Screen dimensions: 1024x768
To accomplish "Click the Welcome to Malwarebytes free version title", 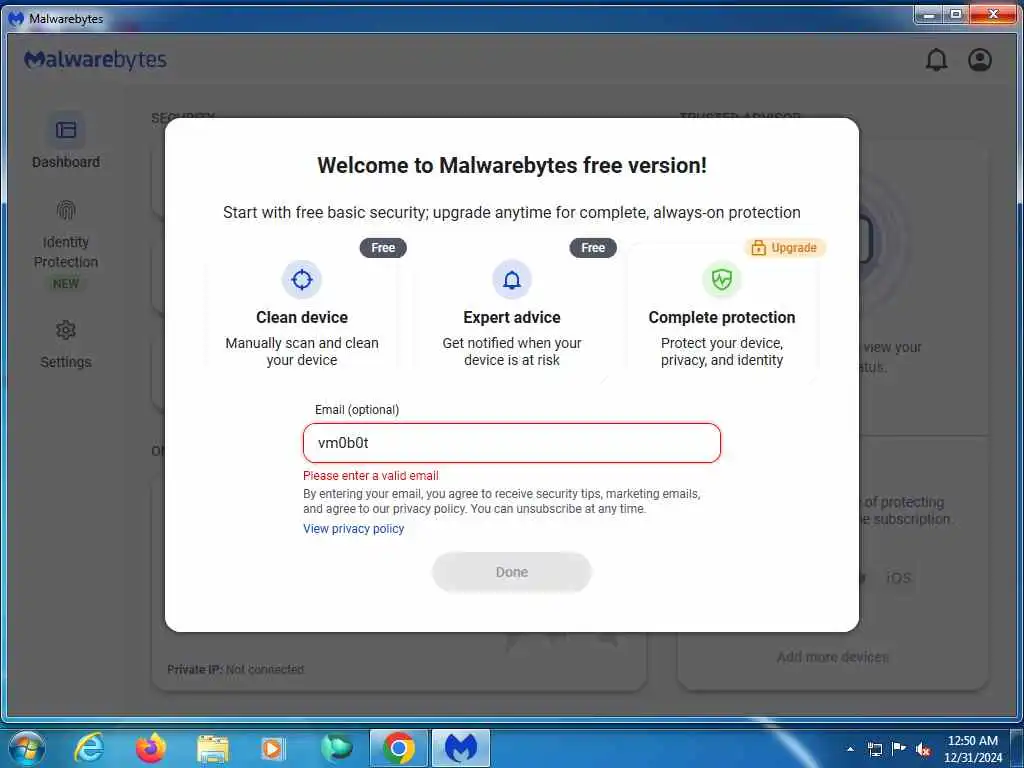I will pyautogui.click(x=512, y=165).
